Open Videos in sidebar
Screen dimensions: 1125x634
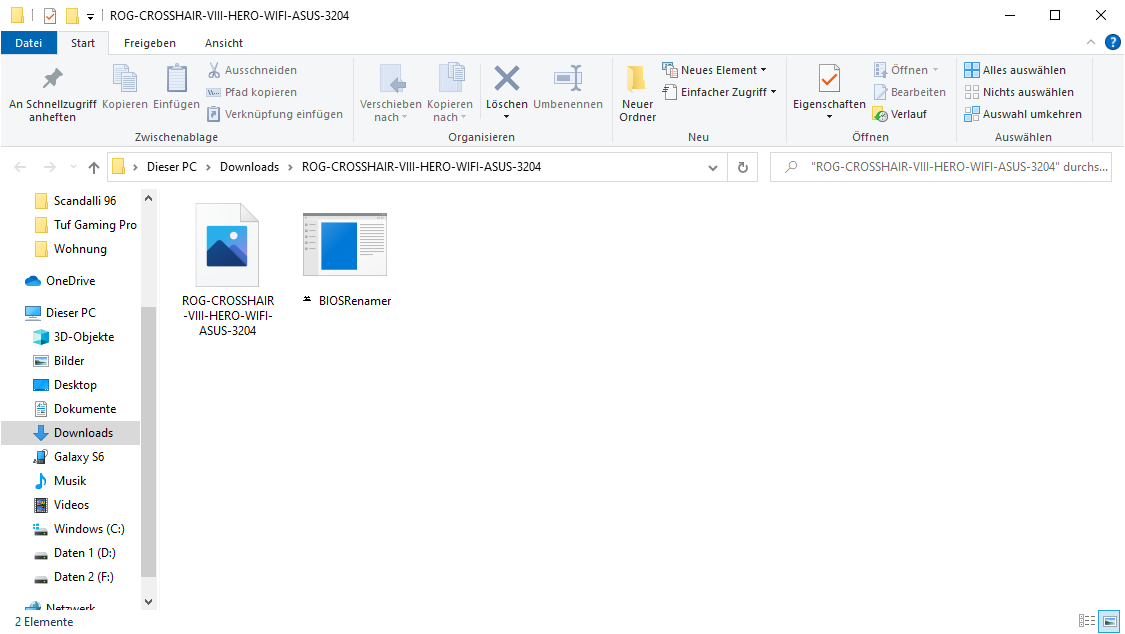point(62,505)
